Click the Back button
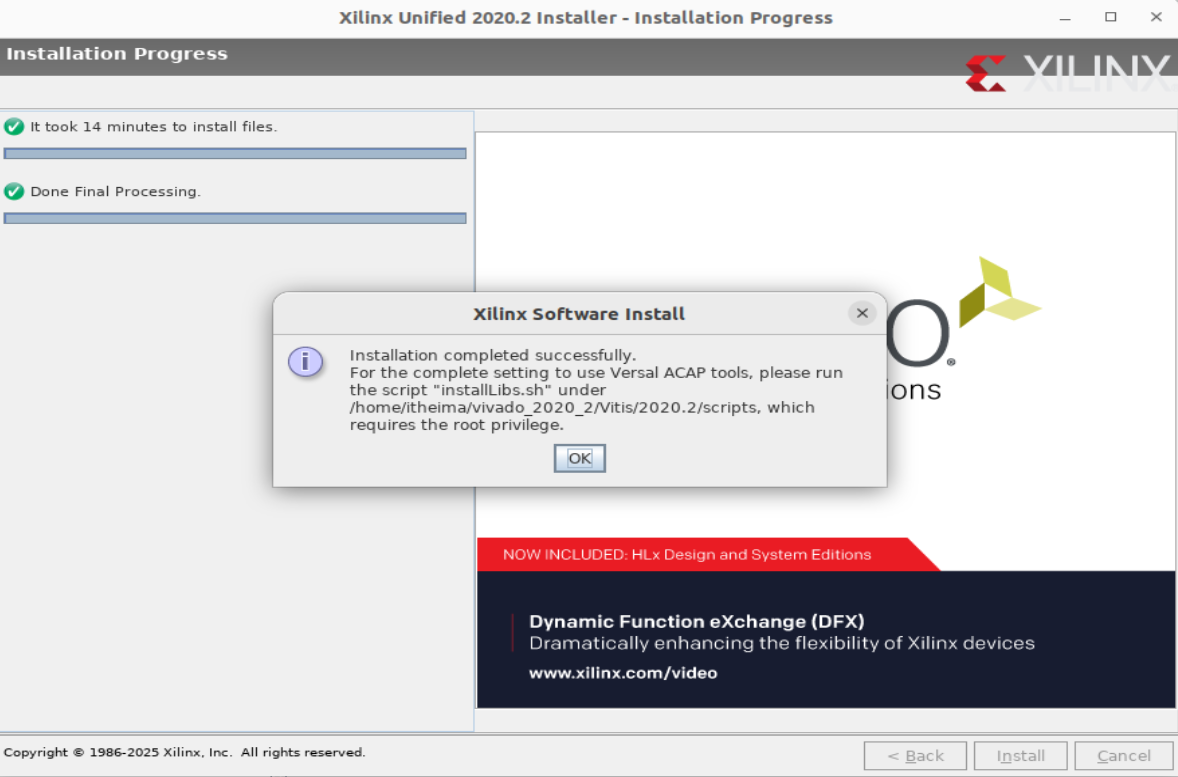 (x=915, y=755)
